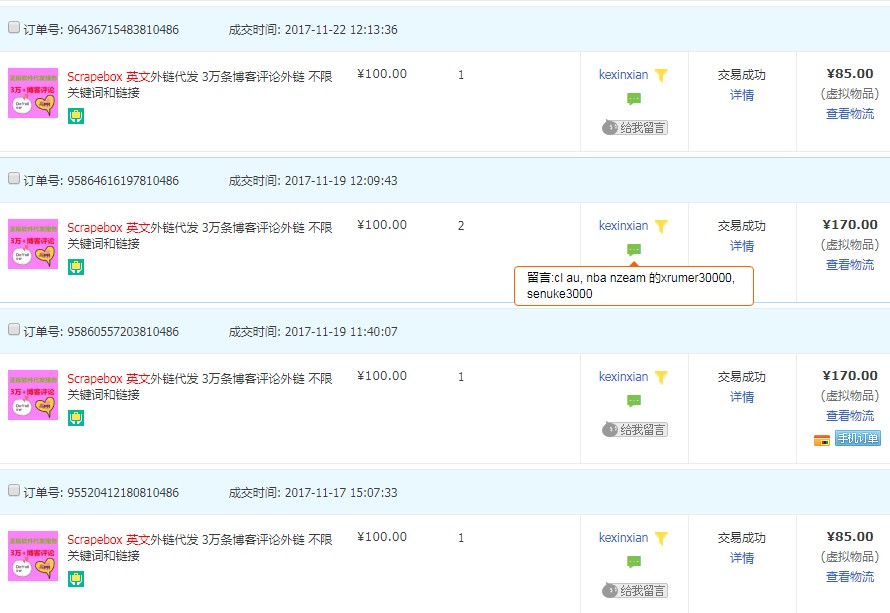Click the Wangwang contact icon under the first product image
Viewport: 890px width, 613px height.
coord(76,115)
